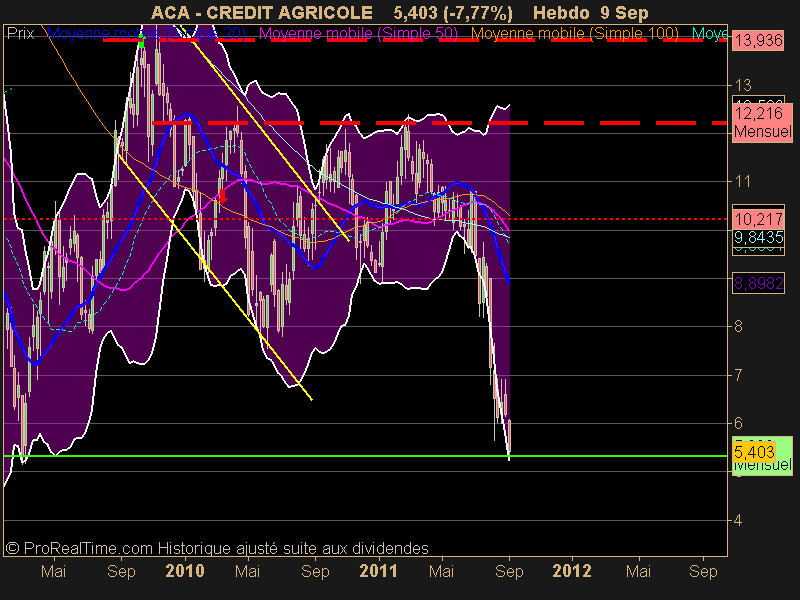
Task: Click the 8,8982 moving average value
Action: (758, 283)
